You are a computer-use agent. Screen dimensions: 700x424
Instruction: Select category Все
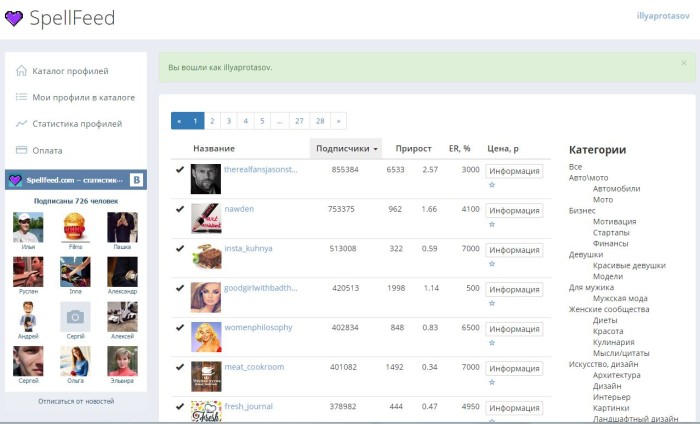point(575,166)
